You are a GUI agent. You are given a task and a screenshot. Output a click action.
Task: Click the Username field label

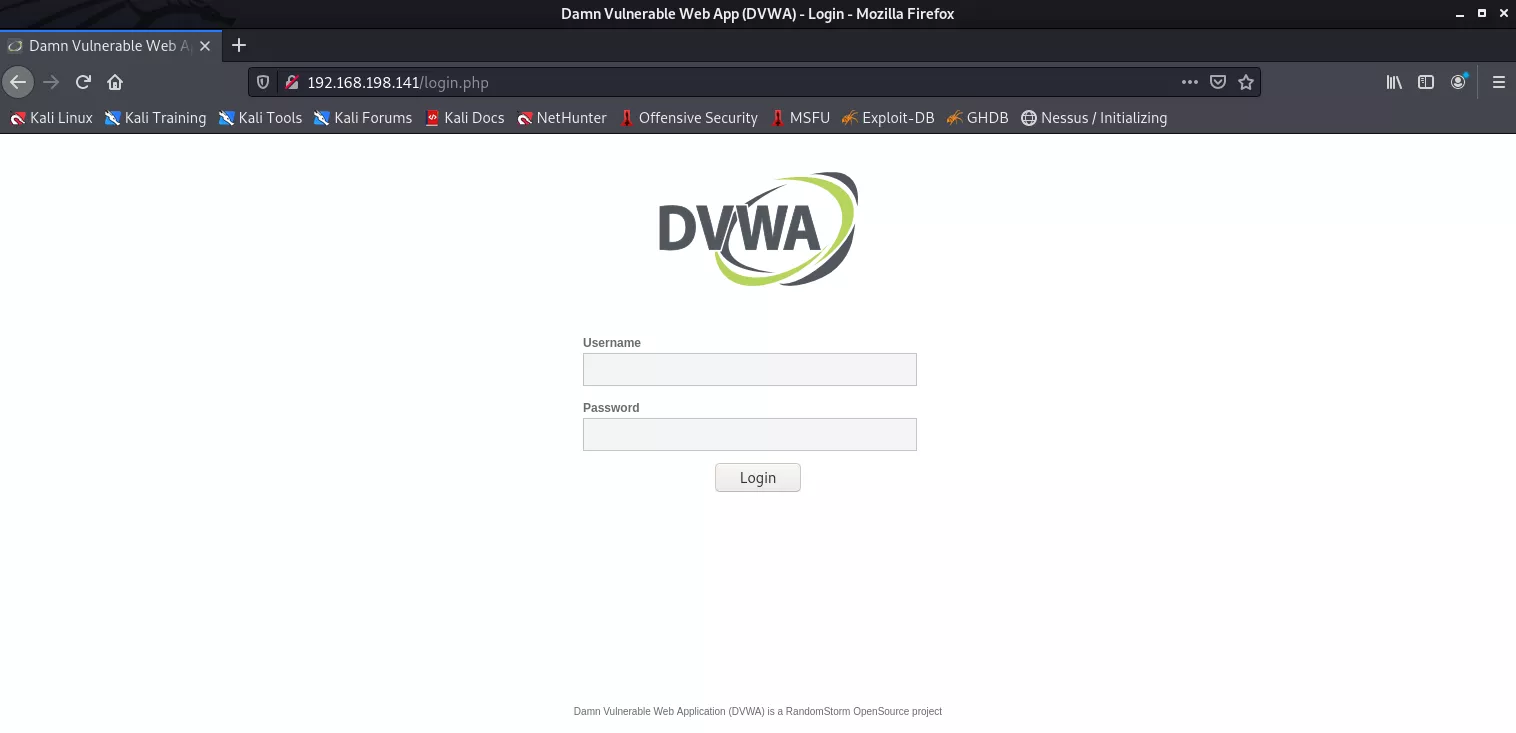pos(612,343)
